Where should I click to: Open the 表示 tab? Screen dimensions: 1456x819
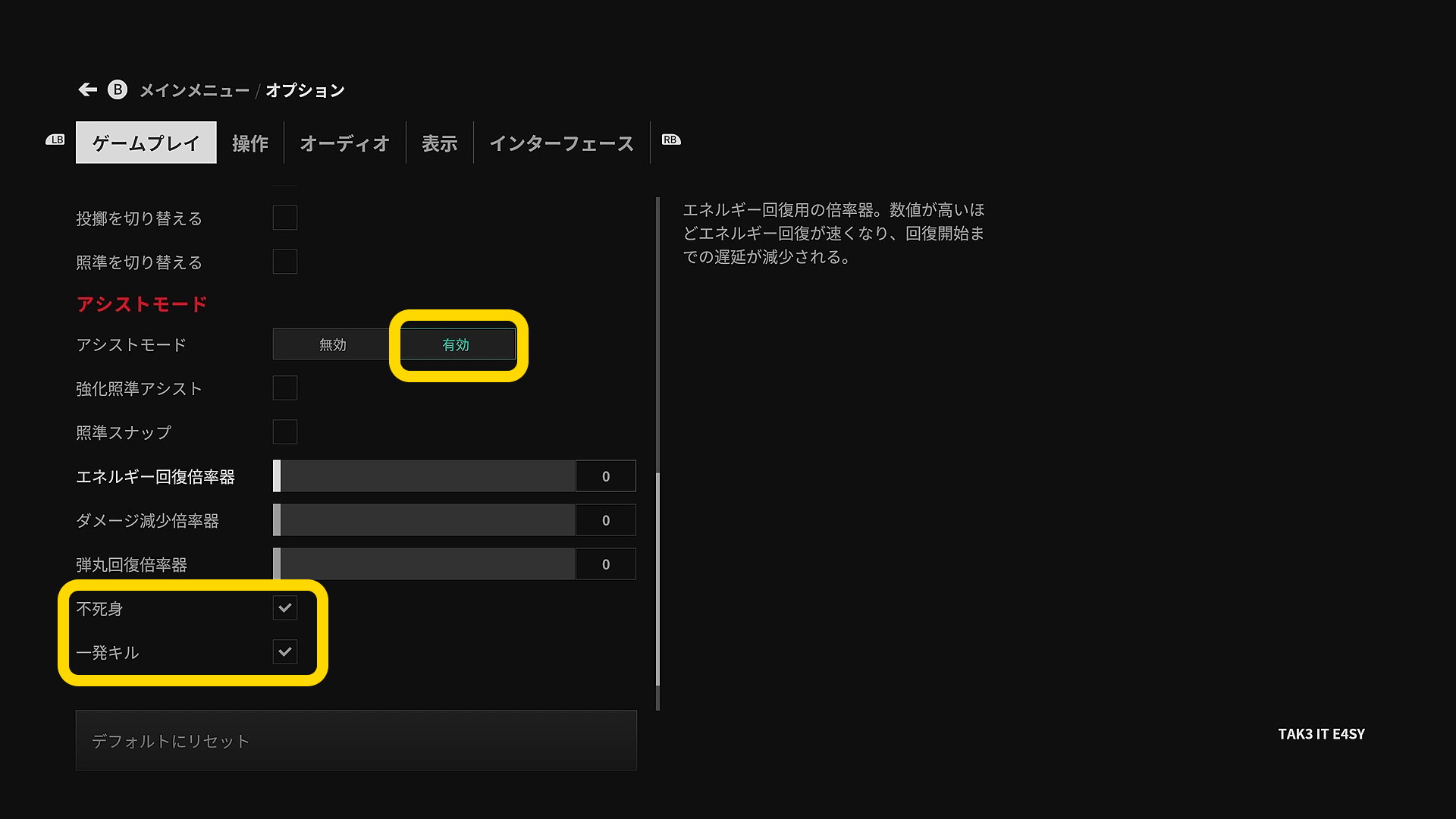439,143
